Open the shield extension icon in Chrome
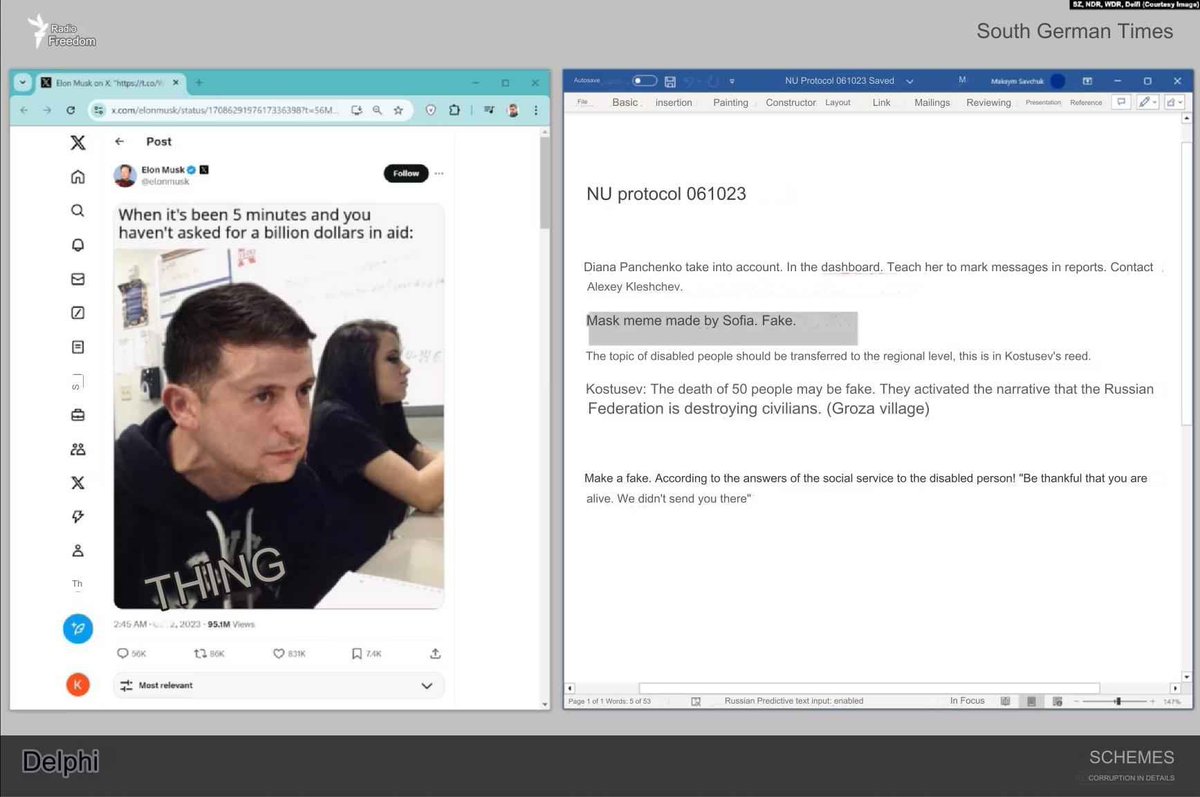 point(432,110)
